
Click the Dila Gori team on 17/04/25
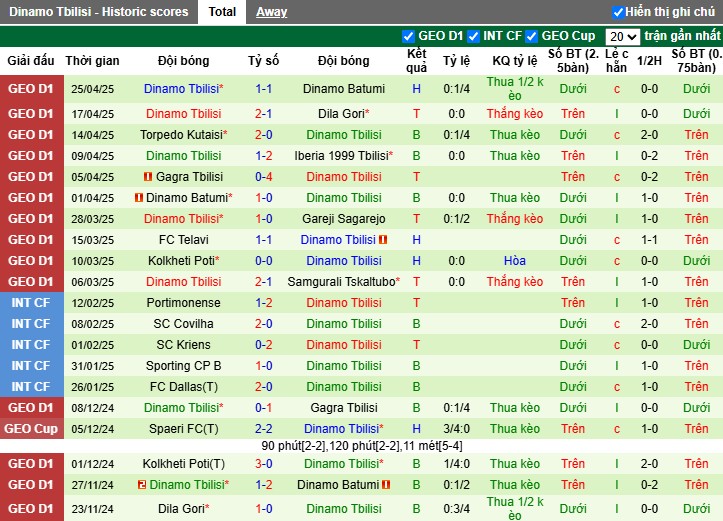[344, 113]
